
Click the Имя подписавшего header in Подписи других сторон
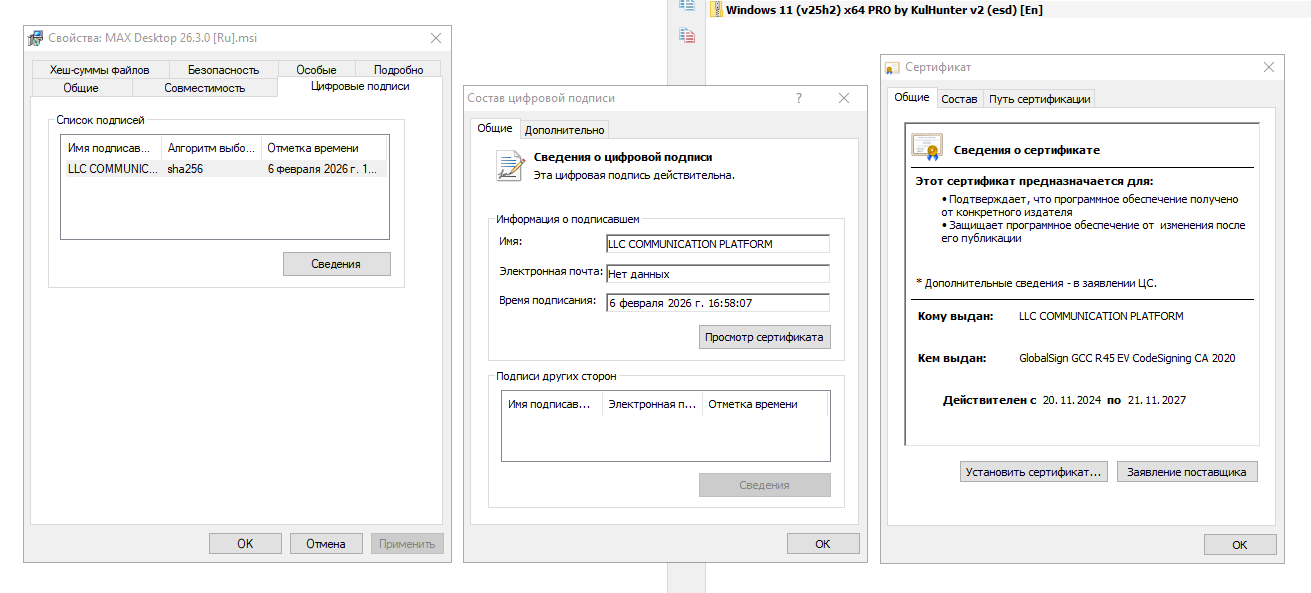coord(552,404)
